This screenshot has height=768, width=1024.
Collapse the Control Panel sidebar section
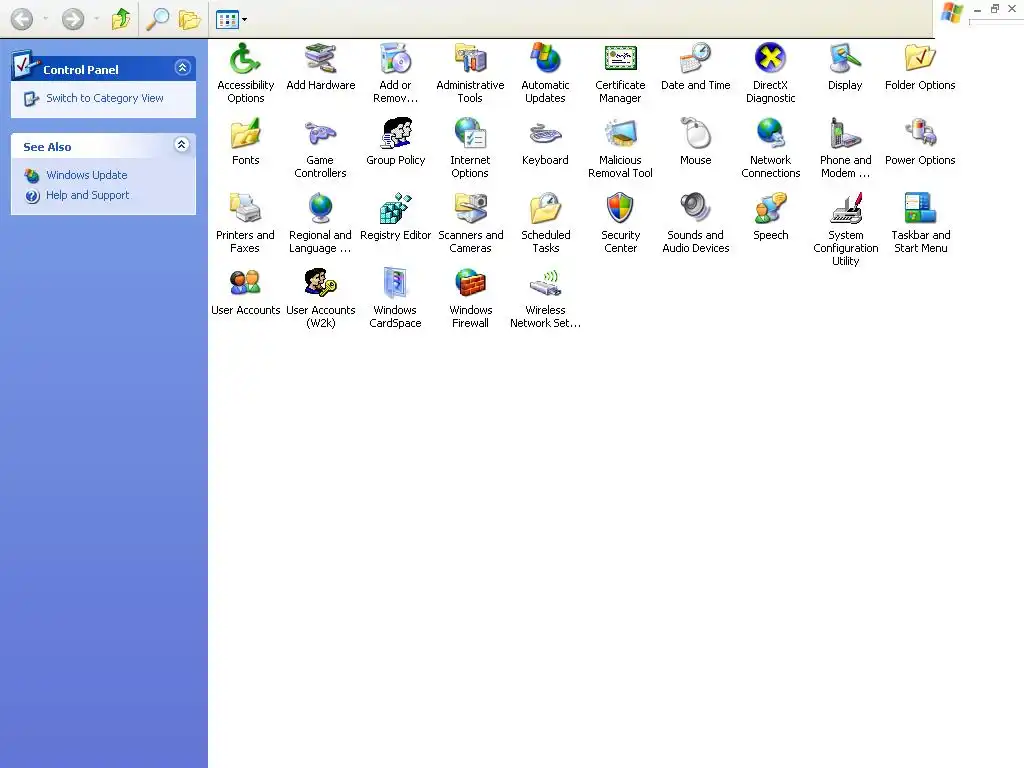[x=182, y=67]
